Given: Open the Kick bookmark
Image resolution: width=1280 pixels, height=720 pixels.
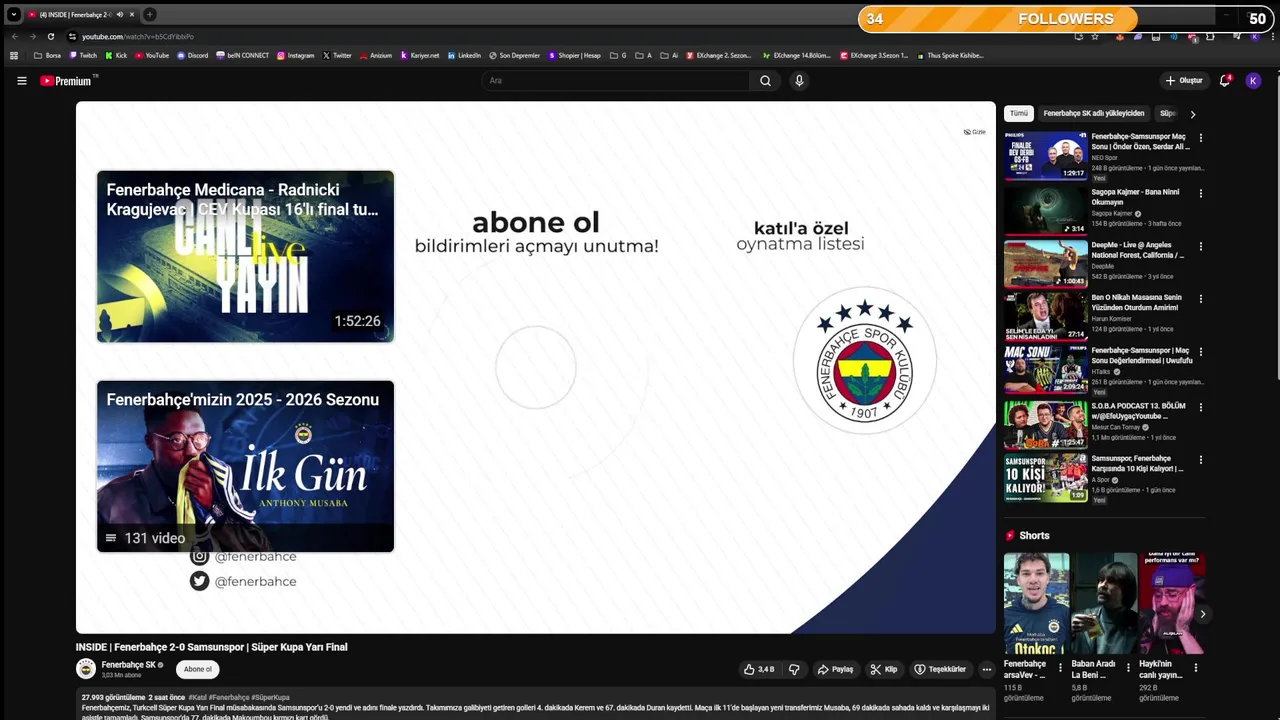Looking at the screenshot, I should tap(116, 56).
